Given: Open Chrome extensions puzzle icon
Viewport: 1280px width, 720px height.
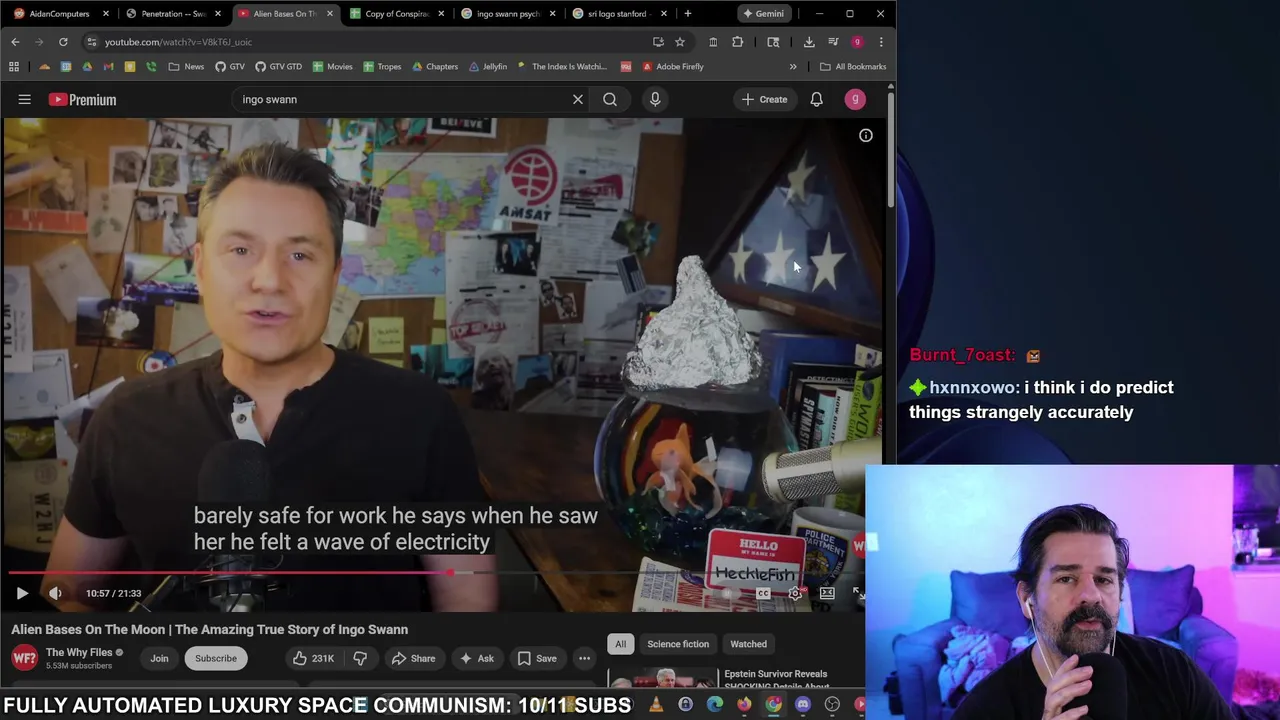Looking at the screenshot, I should coord(738,42).
